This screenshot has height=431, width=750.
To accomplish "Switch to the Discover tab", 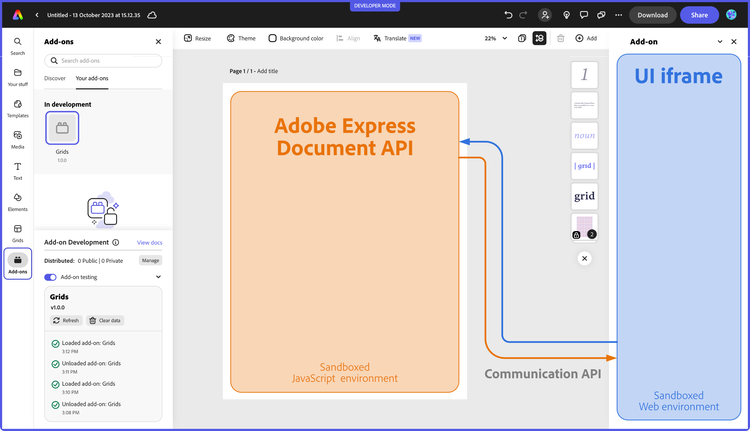I will [x=55, y=78].
